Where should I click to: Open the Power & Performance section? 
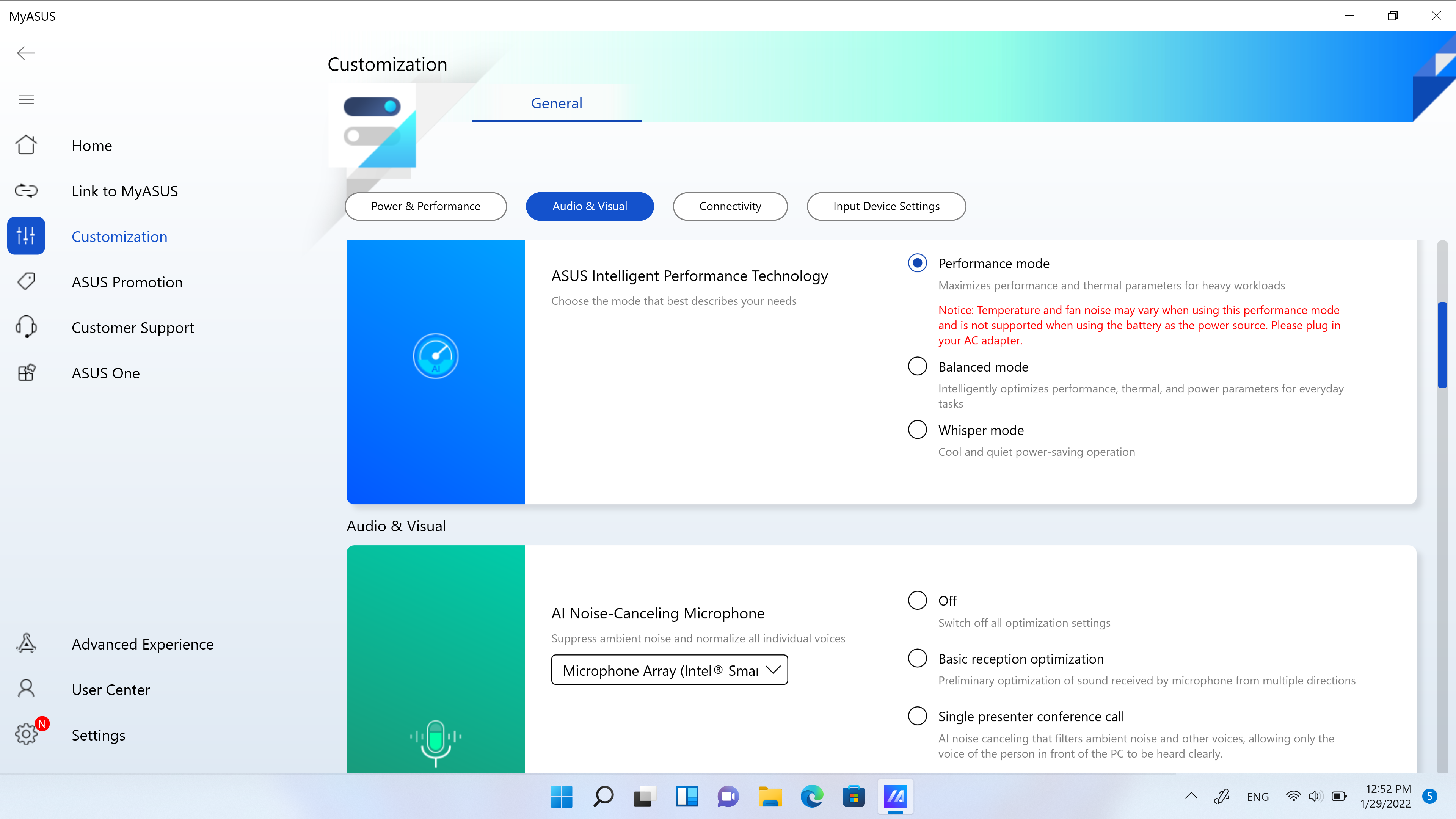425,206
